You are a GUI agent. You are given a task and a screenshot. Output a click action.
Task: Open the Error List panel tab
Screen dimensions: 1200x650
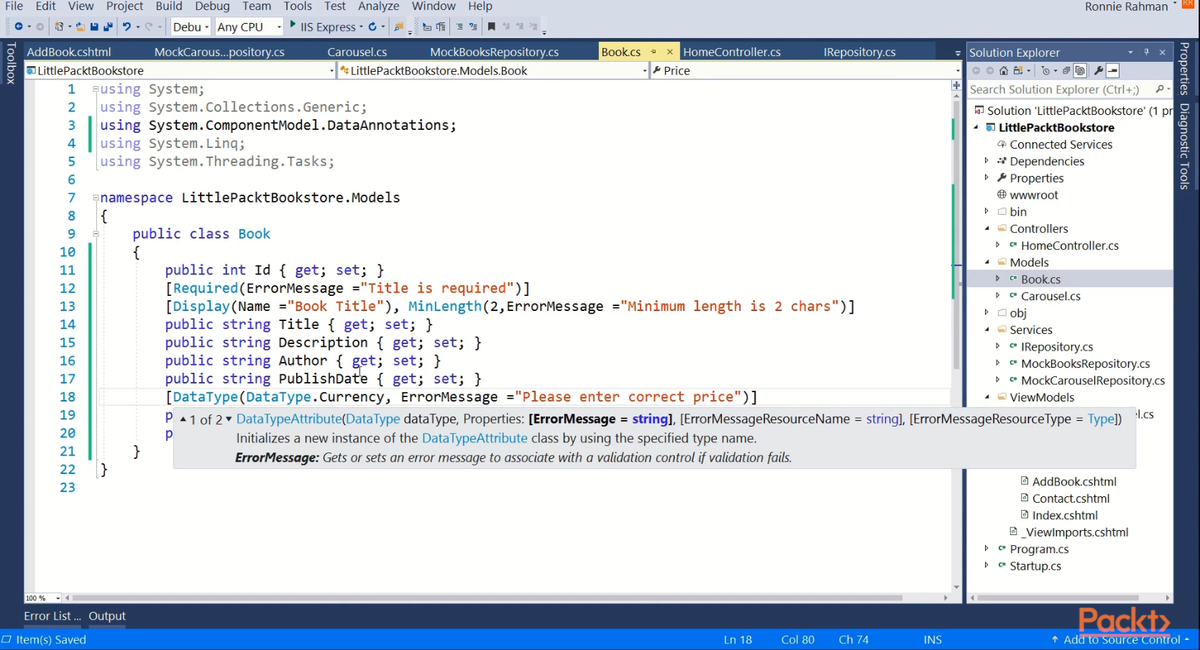point(53,616)
